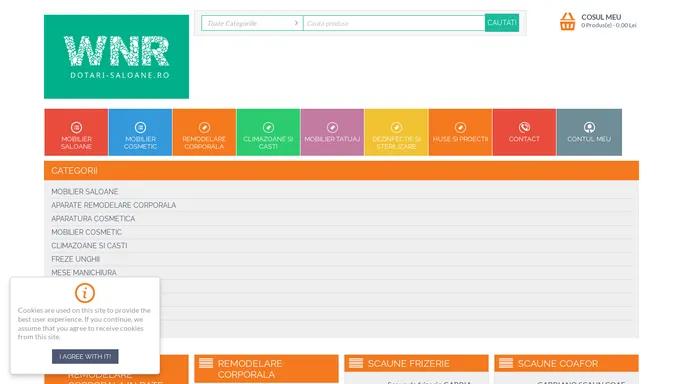
Task: Click the Cauta produse search field
Action: [x=394, y=23]
